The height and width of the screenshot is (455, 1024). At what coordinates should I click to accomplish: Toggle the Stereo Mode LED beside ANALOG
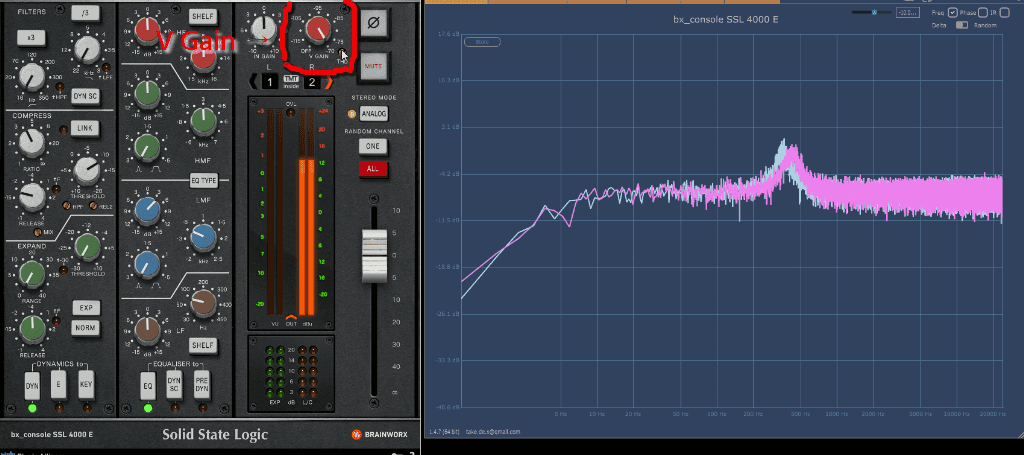352,114
